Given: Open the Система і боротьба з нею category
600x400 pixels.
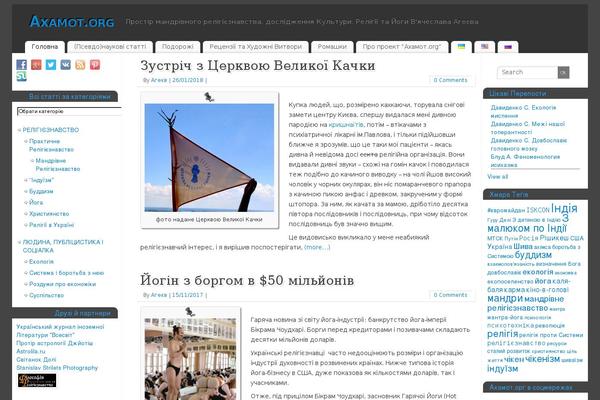Looking at the screenshot, I should (x=67, y=273).
